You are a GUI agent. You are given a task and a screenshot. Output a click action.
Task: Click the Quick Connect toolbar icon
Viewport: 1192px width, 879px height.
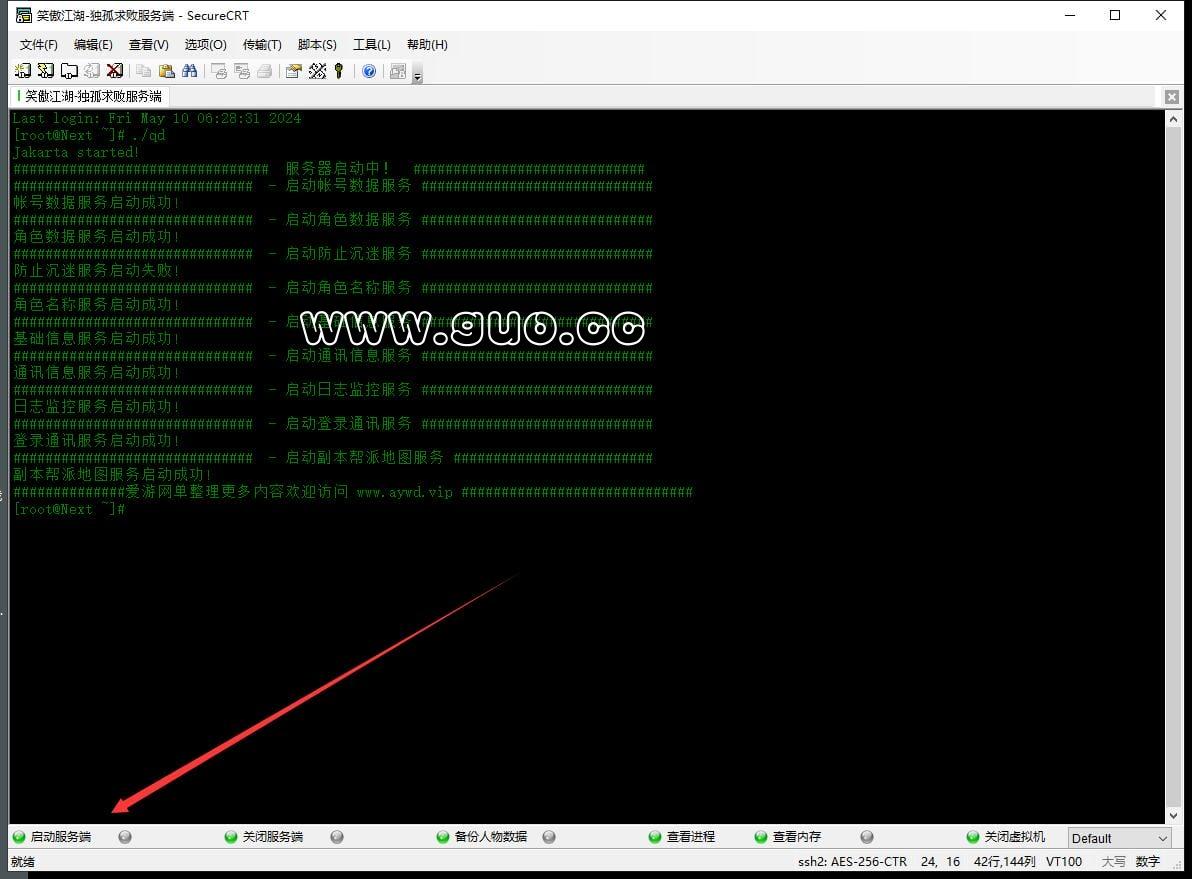pyautogui.click(x=46, y=71)
